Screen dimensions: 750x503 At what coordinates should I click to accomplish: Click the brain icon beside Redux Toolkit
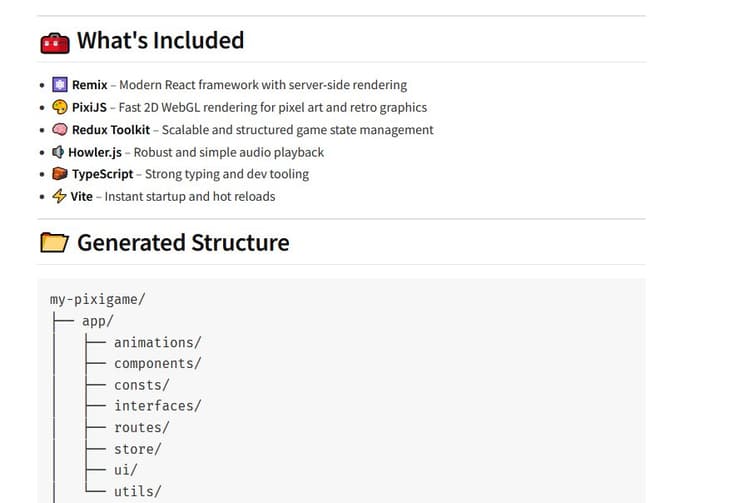[x=60, y=129]
